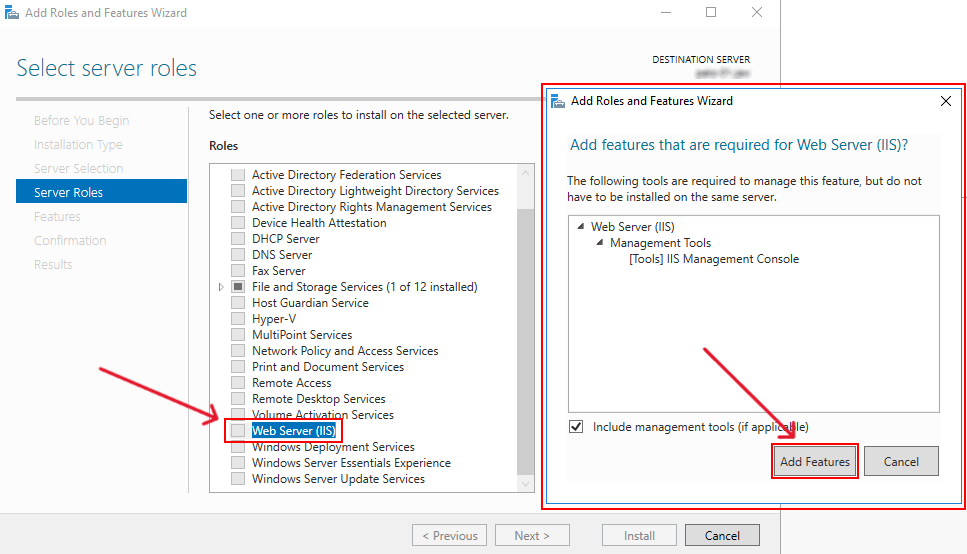Collapse the Management Tools tree node
This screenshot has height=554, width=967.
click(599, 242)
